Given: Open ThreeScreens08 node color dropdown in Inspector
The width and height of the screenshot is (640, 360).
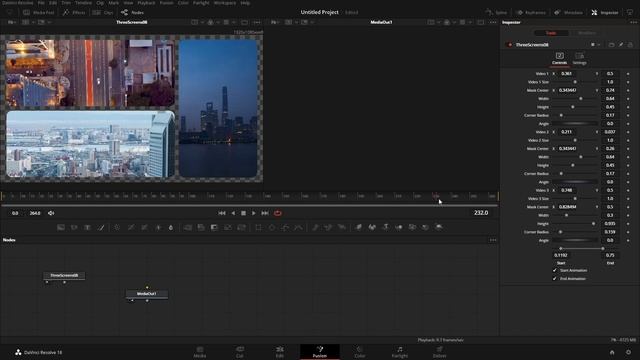Looking at the screenshot, I should 595,44.
